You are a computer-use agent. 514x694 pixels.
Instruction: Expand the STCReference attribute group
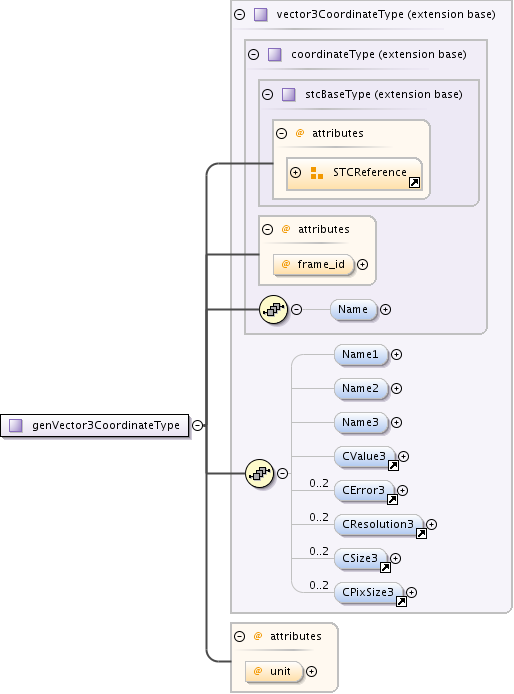295,173
